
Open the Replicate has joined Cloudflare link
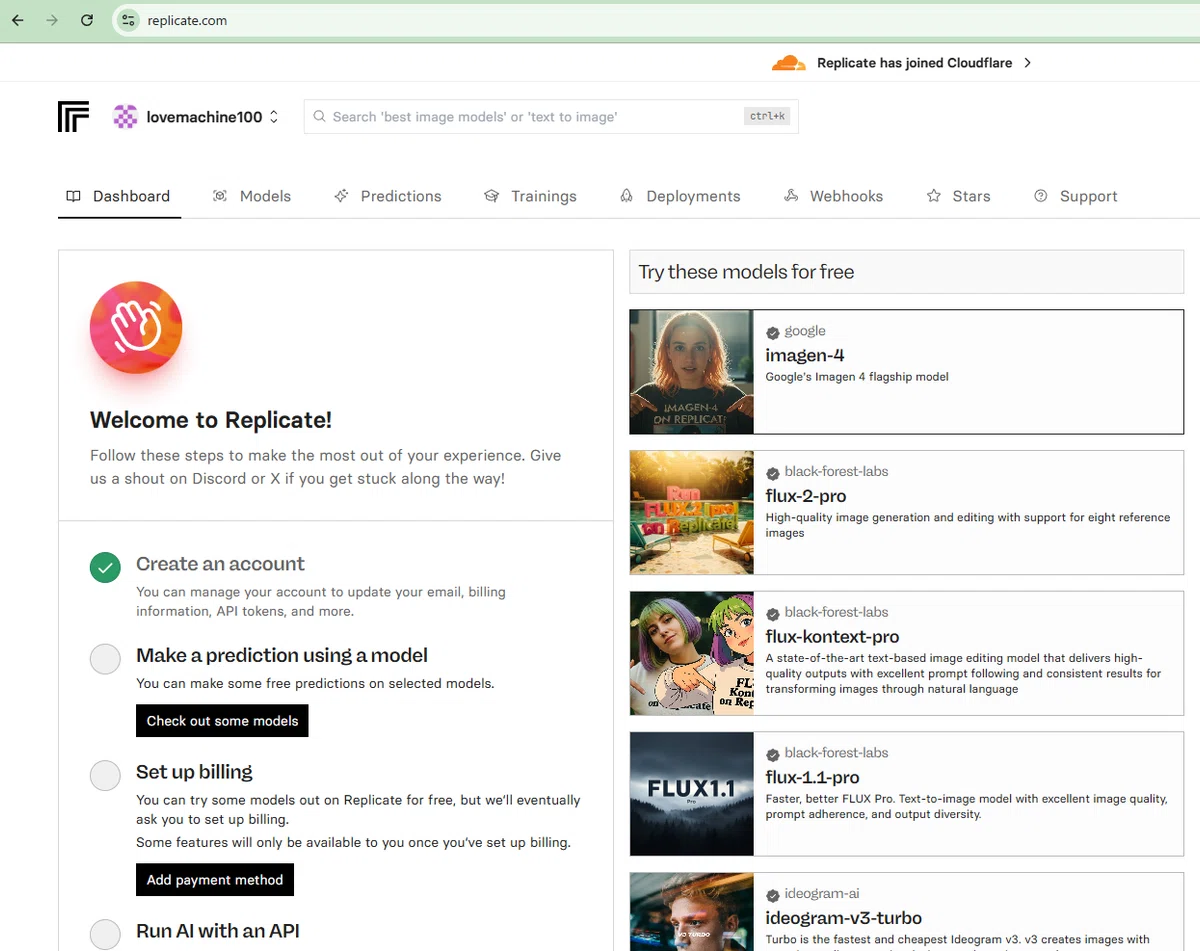point(915,63)
